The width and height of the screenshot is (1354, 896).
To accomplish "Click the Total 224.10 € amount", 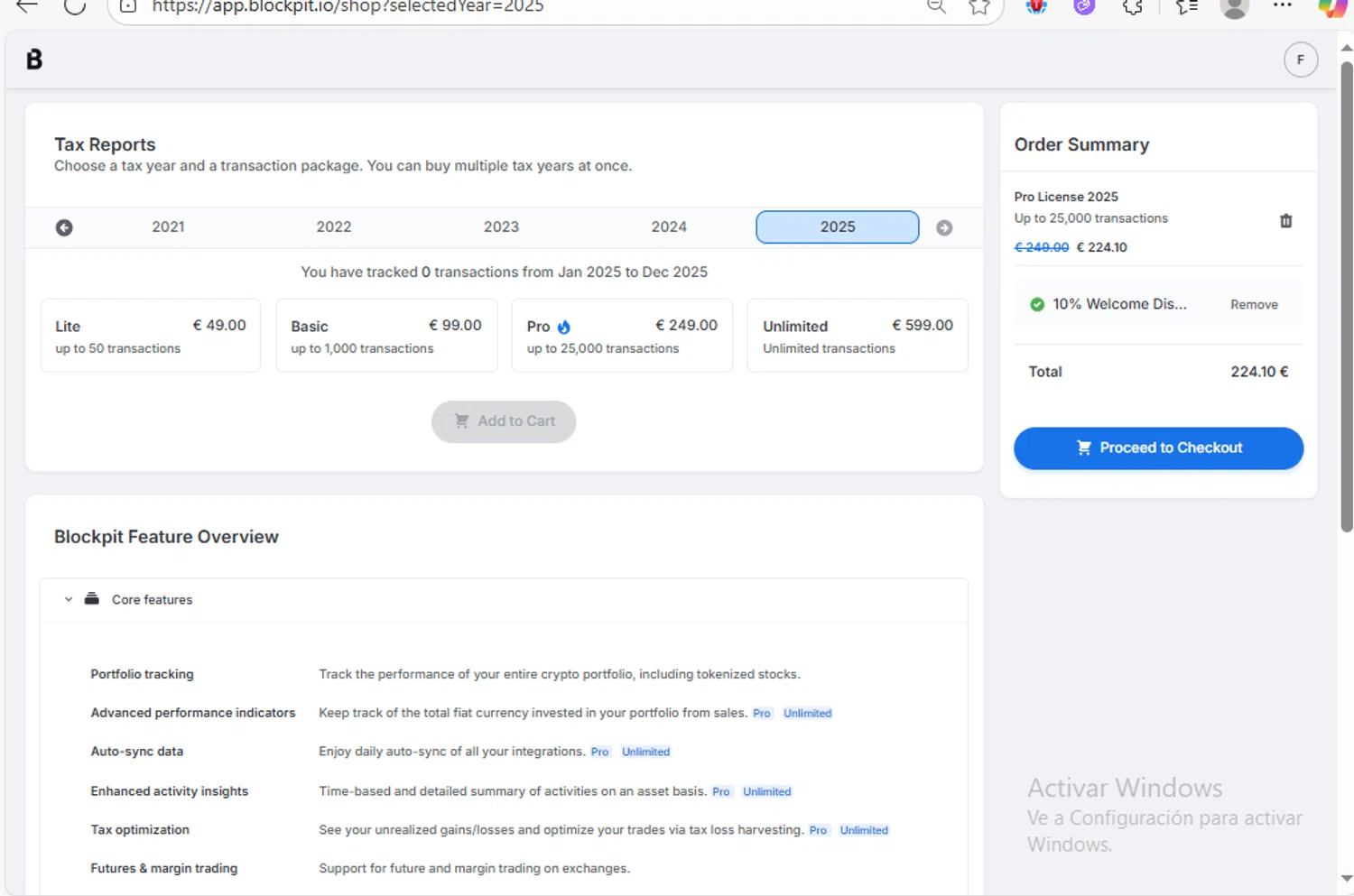I will [x=1259, y=372].
